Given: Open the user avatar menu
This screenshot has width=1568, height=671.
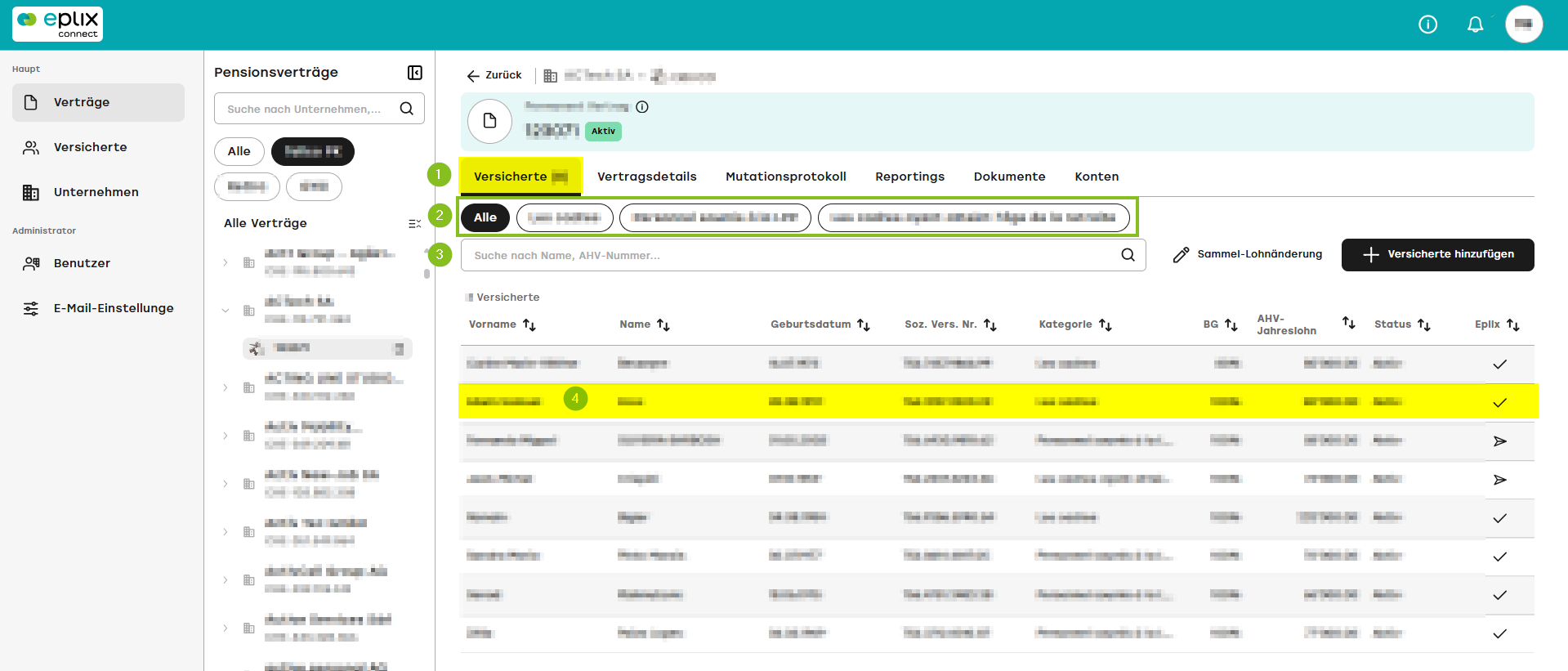Looking at the screenshot, I should [1524, 25].
